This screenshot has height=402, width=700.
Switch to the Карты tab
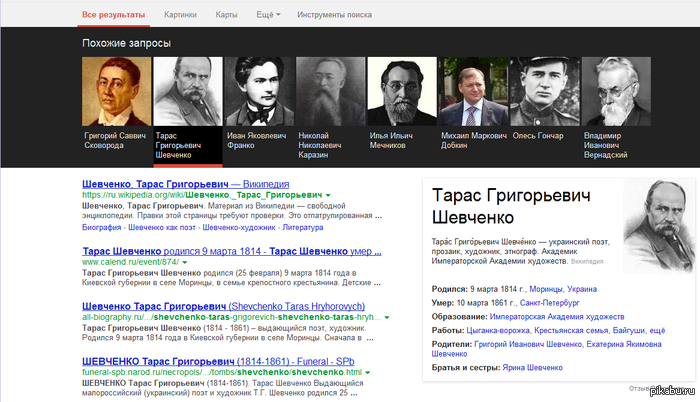(226, 15)
